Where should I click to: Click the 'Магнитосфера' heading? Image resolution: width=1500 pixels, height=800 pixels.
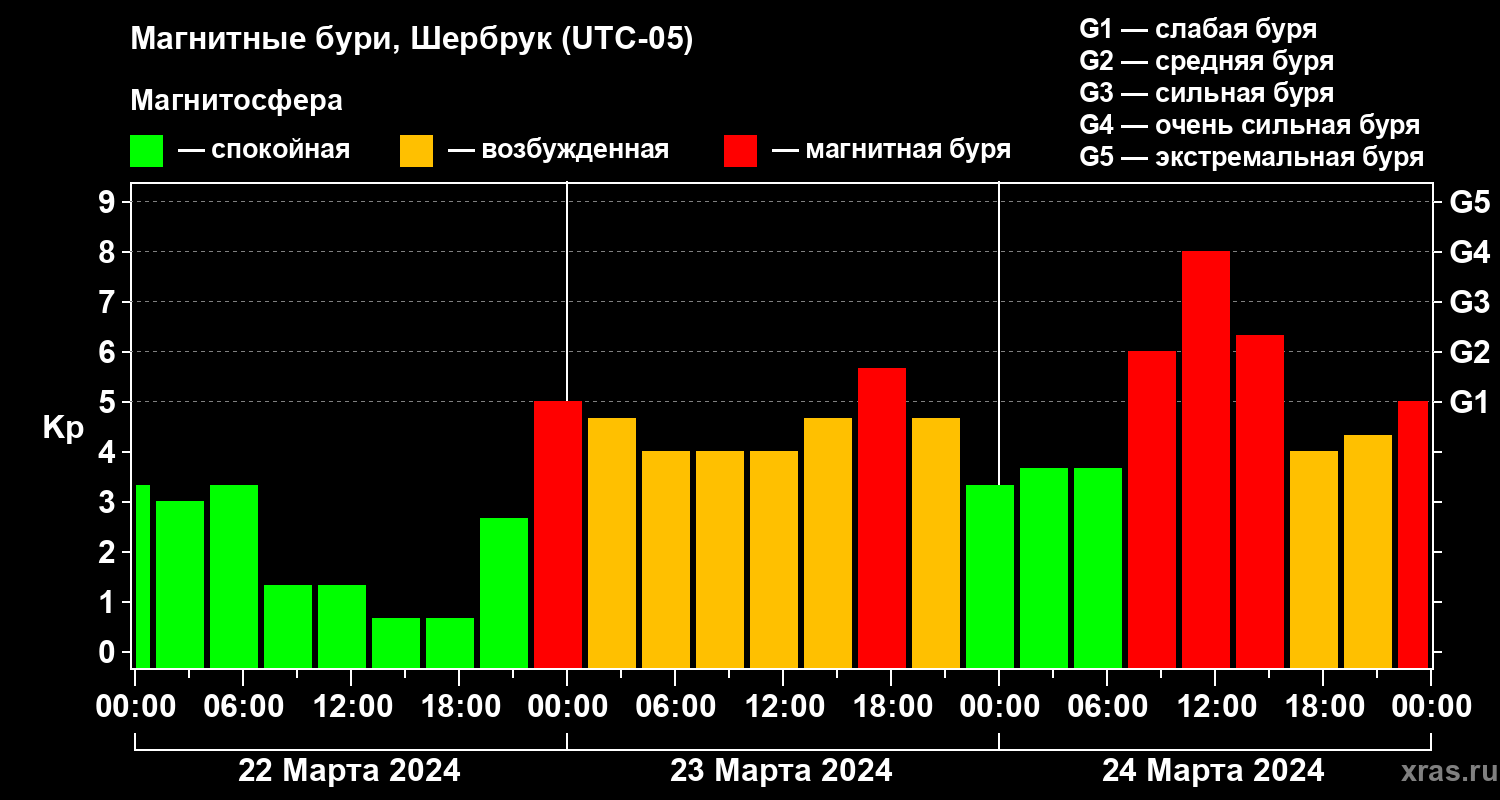(x=237, y=101)
